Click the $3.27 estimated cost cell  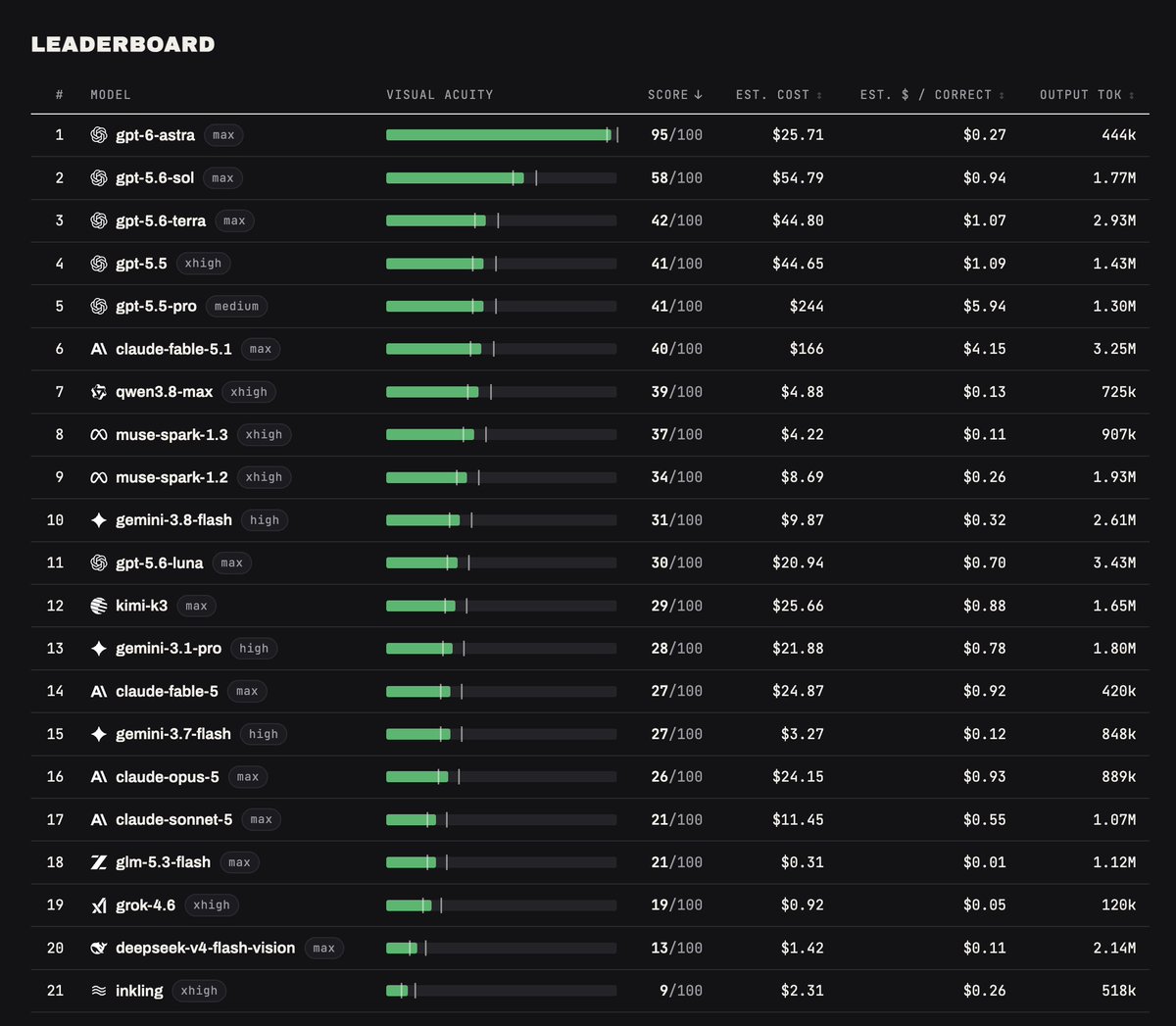coord(802,734)
